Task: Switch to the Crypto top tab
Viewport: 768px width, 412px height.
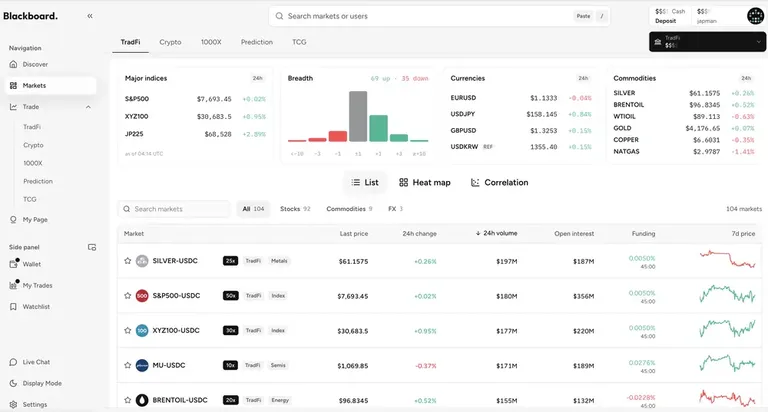Action: [x=170, y=42]
